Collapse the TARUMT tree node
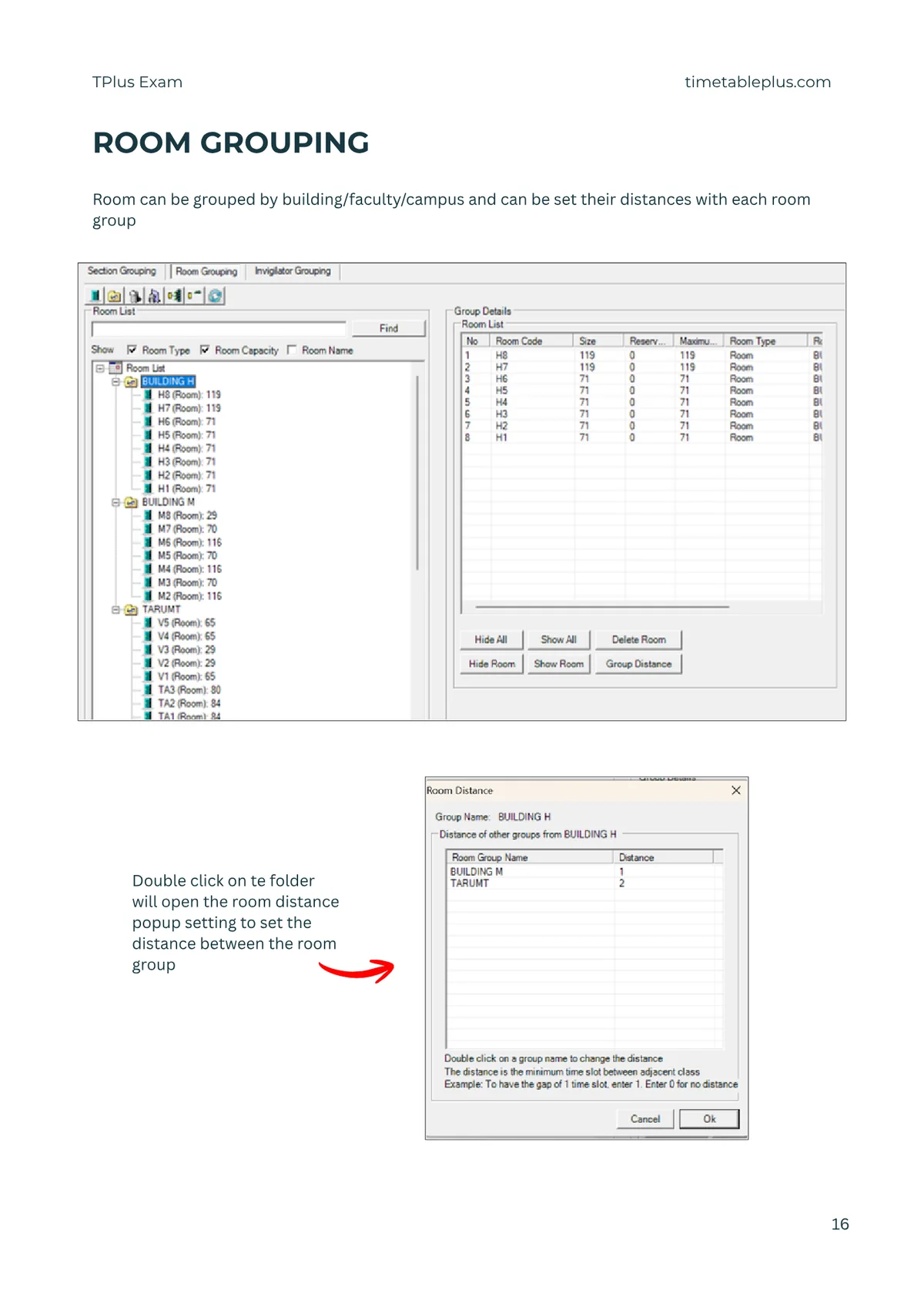 (x=115, y=609)
